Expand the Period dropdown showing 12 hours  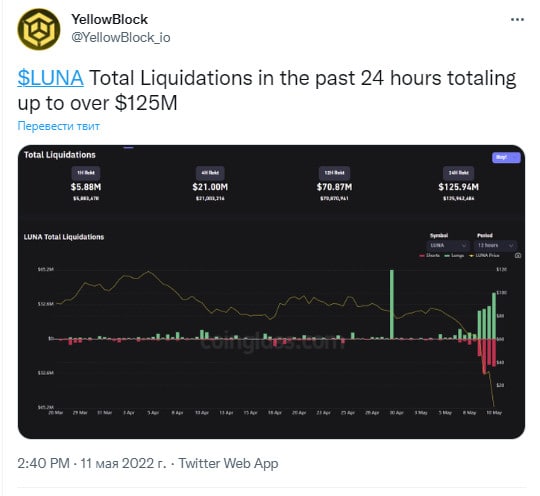click(495, 245)
